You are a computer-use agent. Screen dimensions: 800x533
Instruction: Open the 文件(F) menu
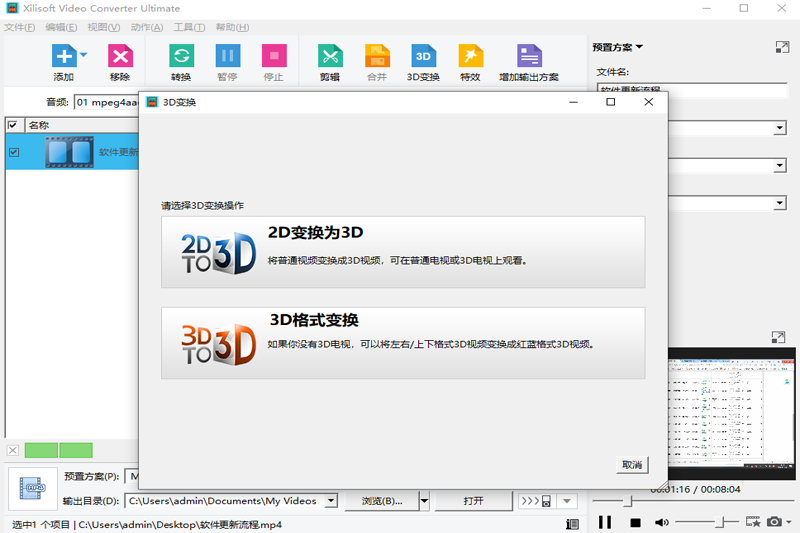click(20, 27)
